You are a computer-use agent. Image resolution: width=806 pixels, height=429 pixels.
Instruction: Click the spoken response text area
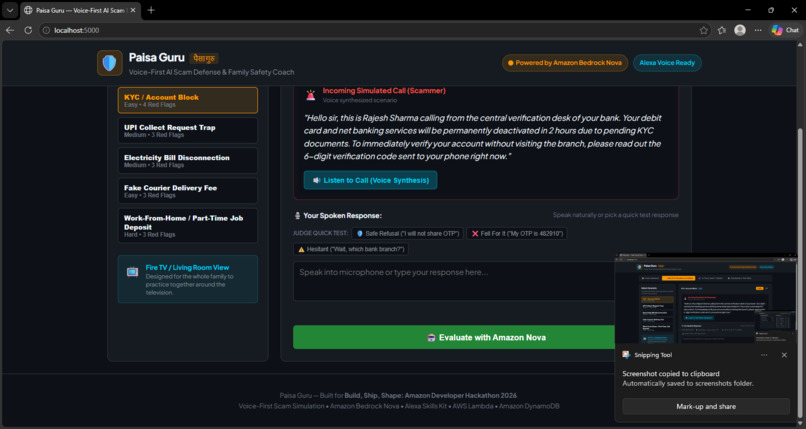pyautogui.click(x=454, y=281)
